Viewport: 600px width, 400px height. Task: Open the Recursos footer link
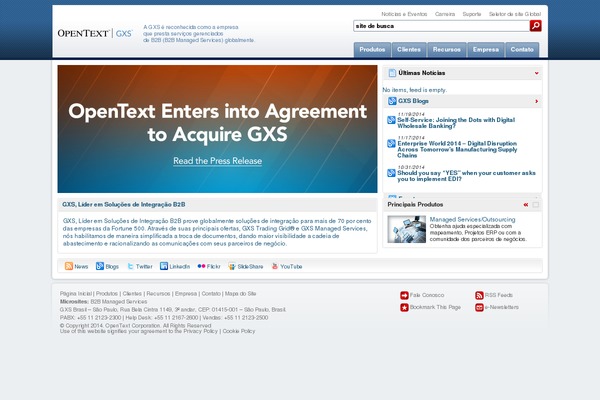pos(158,294)
